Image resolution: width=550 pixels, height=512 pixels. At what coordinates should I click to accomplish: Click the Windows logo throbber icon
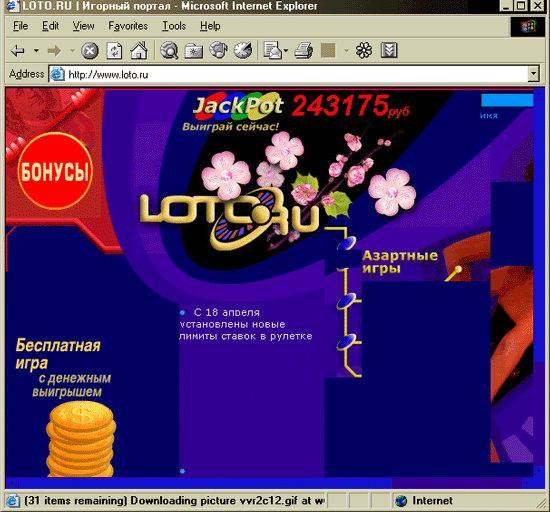tap(528, 26)
